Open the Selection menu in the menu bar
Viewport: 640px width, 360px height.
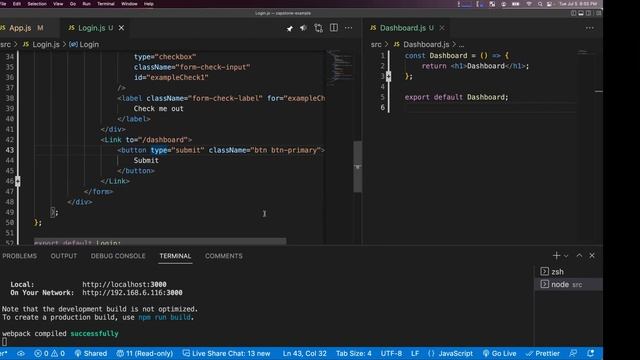(x=37, y=4)
